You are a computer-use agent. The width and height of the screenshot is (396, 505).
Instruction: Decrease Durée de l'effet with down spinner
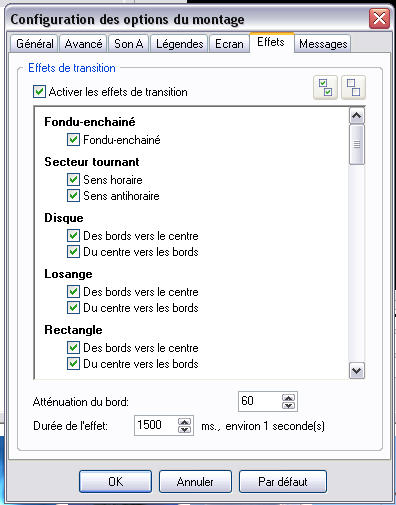[x=184, y=430]
